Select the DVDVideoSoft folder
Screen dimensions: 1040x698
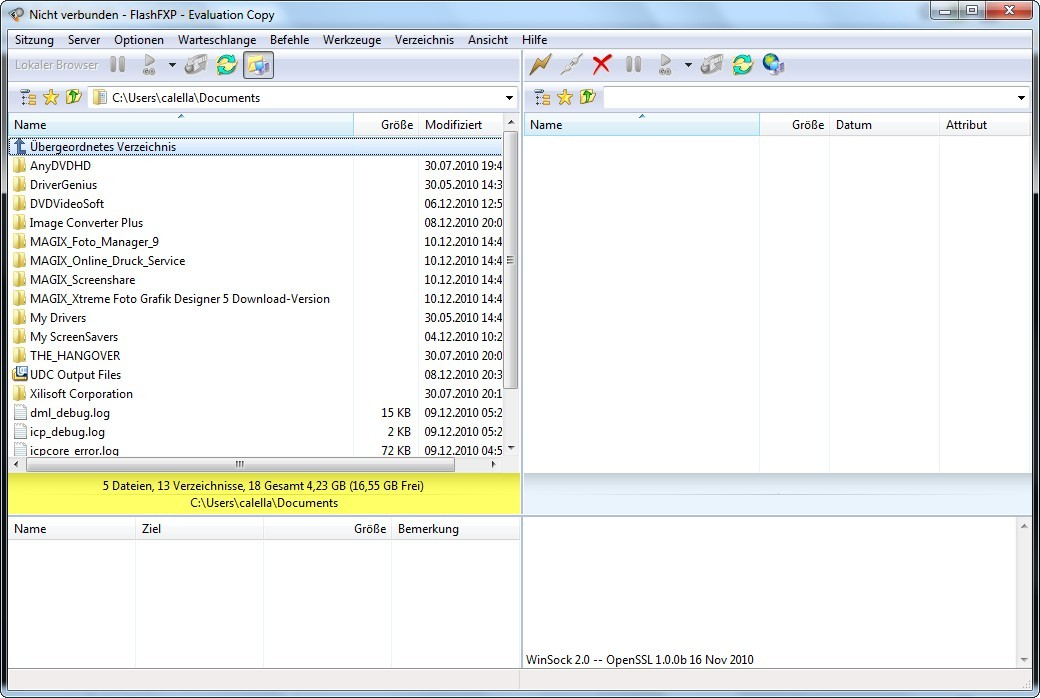[66, 204]
